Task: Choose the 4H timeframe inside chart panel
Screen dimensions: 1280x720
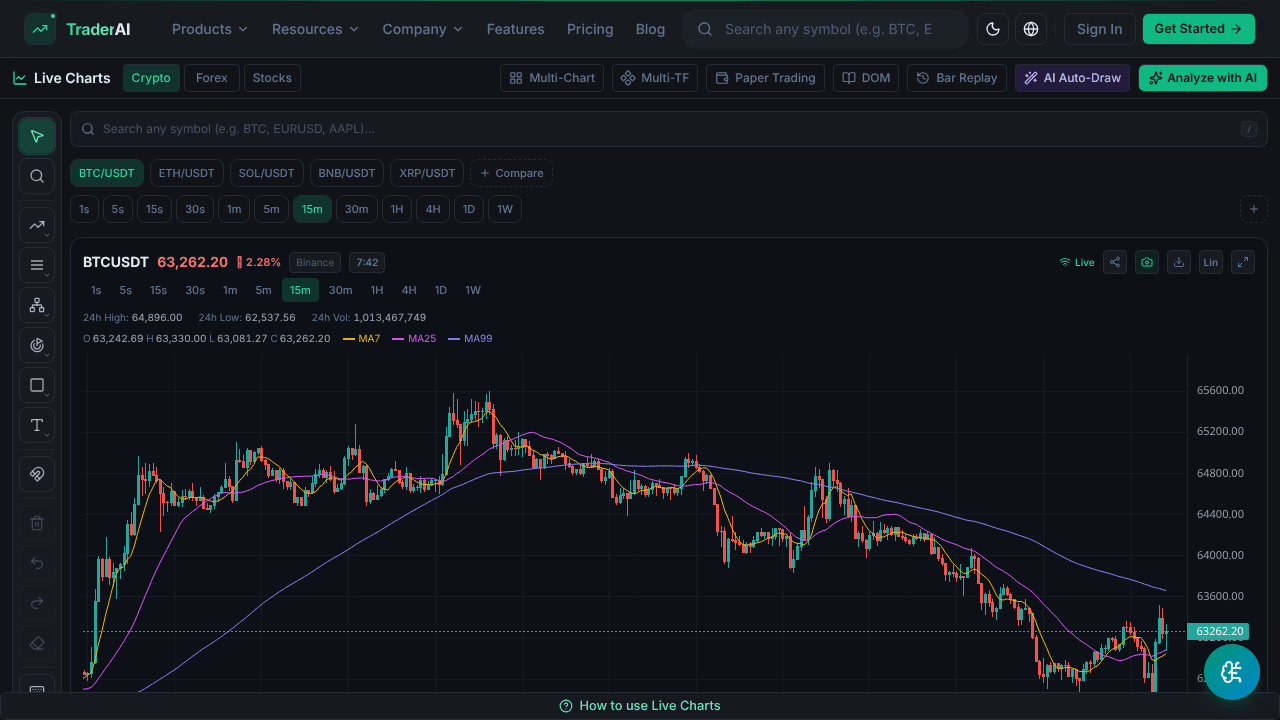Action: point(409,290)
